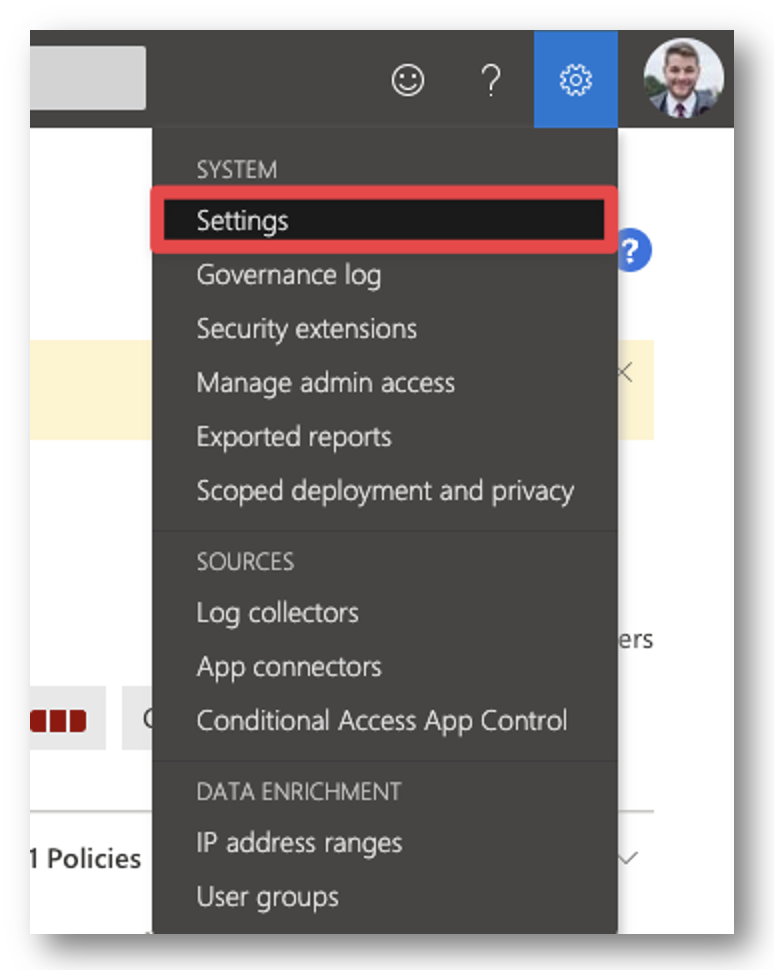Open Conditional Access App Control
This screenshot has width=774, height=970.
(x=384, y=721)
